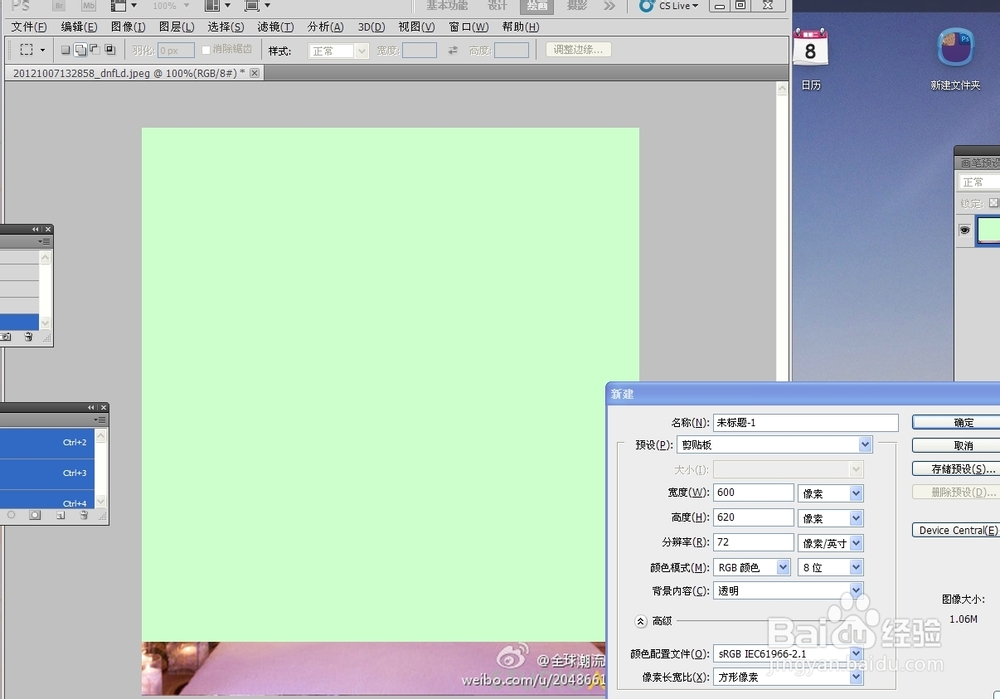Click the CS Live icon
This screenshot has height=699, width=1000.
tap(647, 6)
